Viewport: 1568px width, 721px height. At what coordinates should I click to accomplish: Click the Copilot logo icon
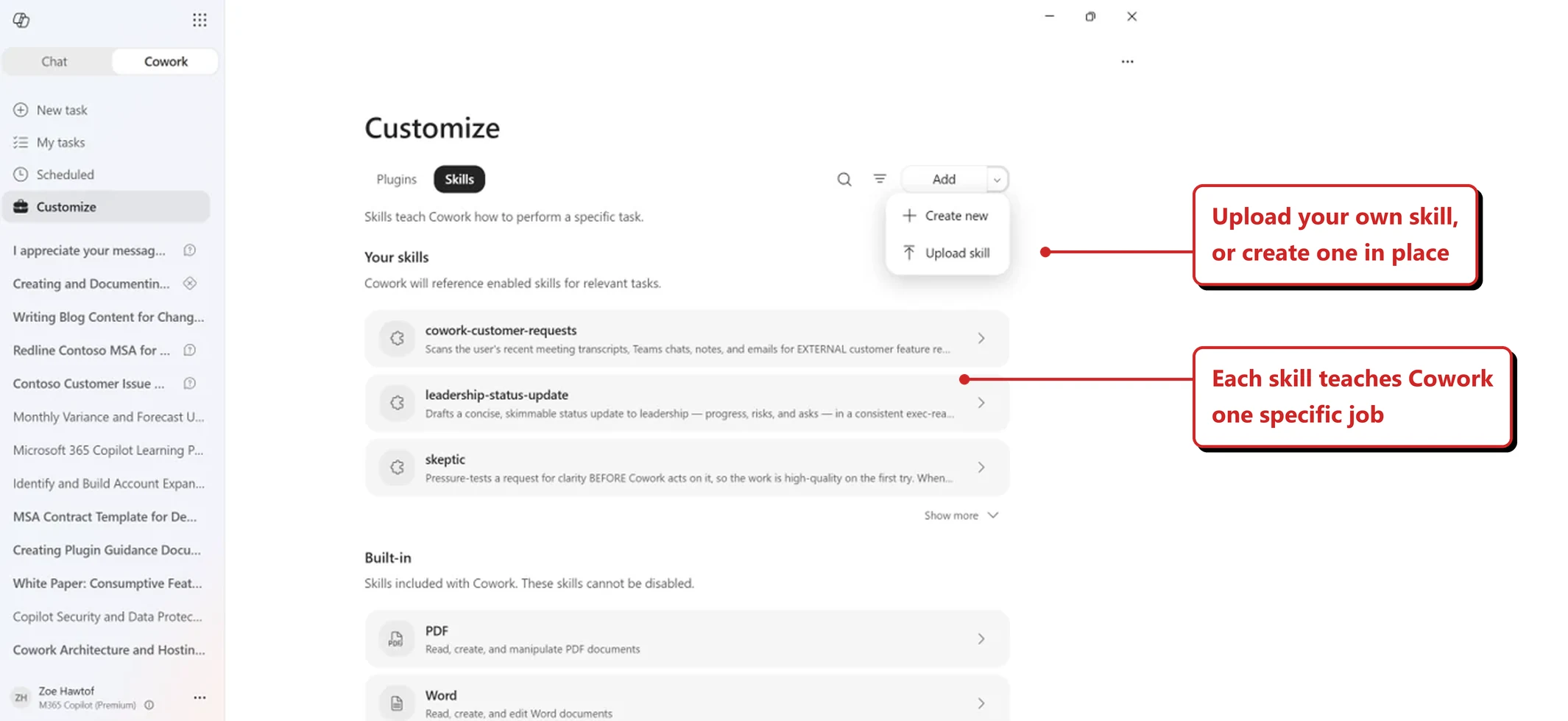click(21, 20)
